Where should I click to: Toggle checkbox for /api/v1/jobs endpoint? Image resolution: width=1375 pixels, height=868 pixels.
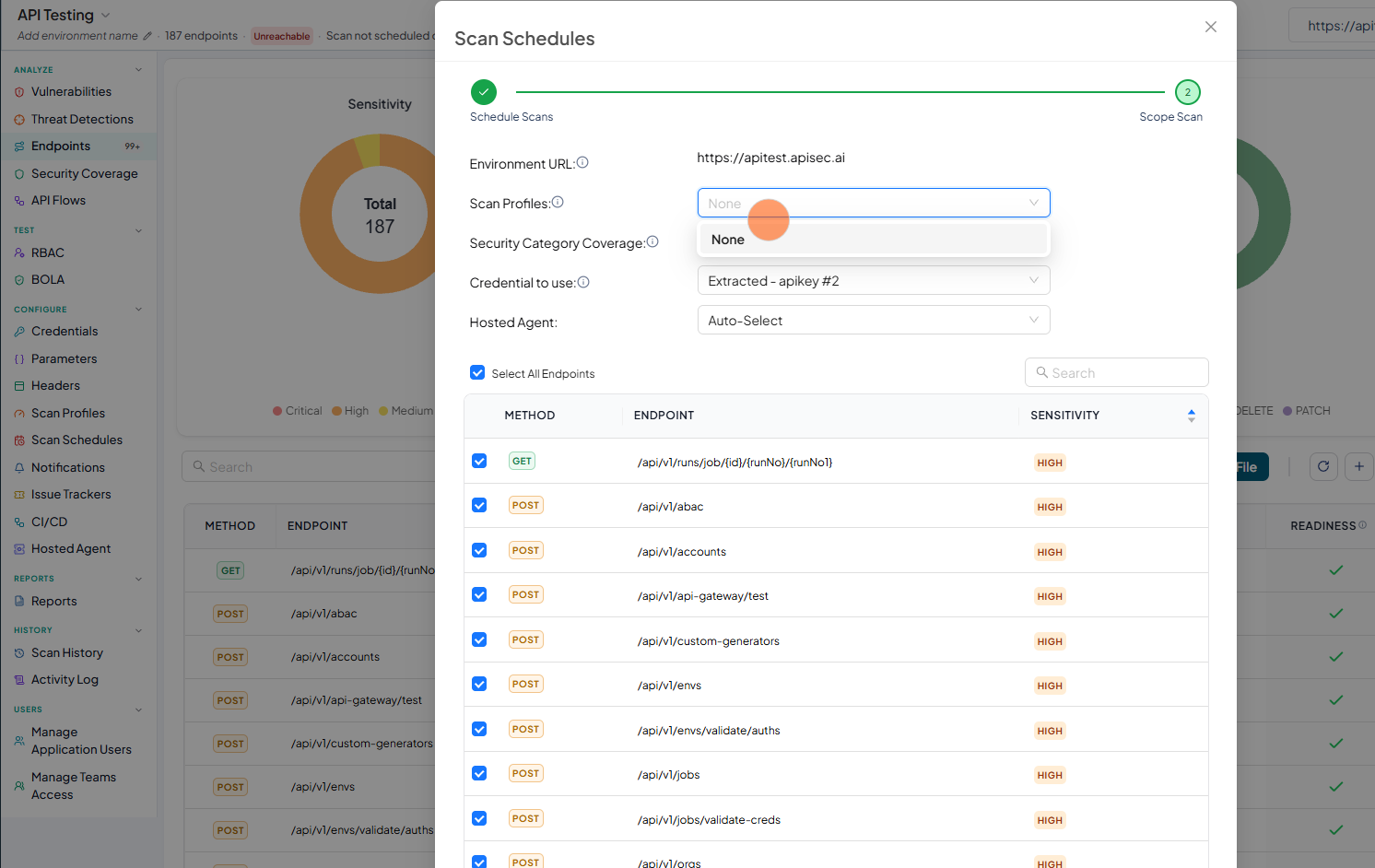[479, 773]
